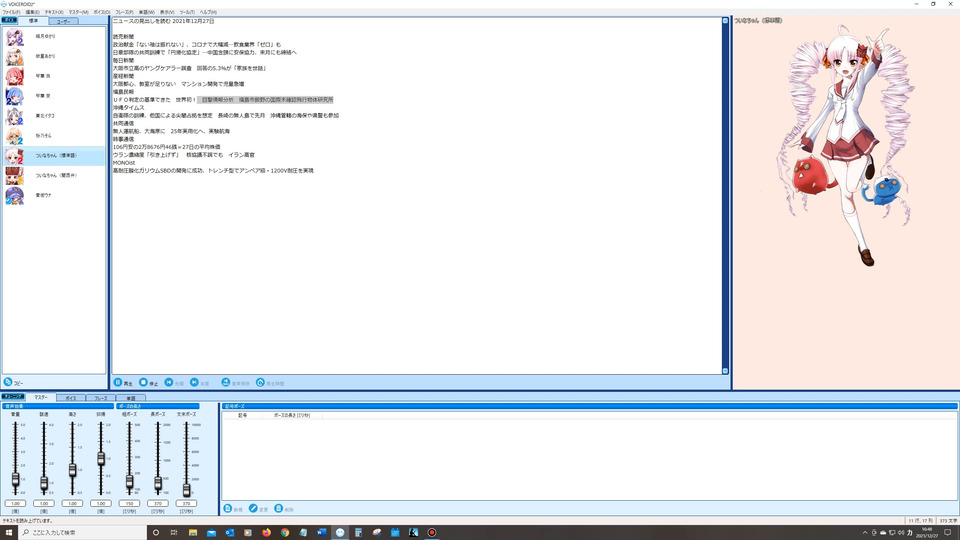Viewport: 960px width, 540px height.
Task: Click the text editor scrollbar up arrow
Action: pyautogui.click(x=726, y=21)
